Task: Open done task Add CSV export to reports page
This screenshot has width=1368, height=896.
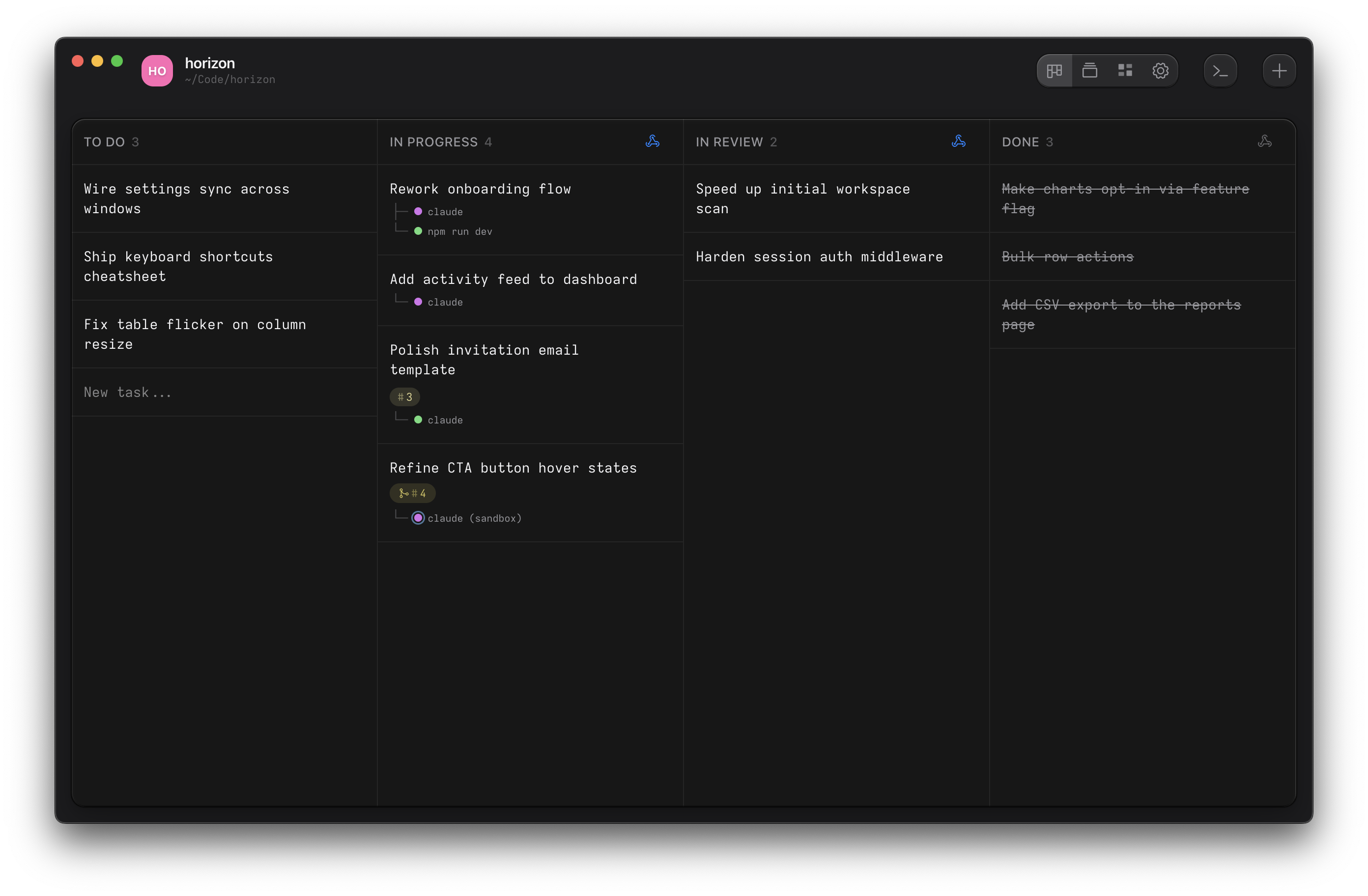Action: (x=1142, y=314)
